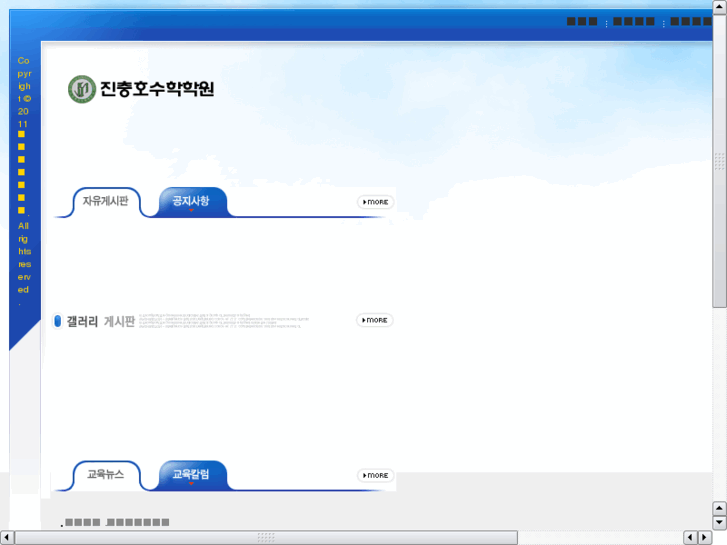Screen dimensions: 727x545
Task: Click the horizontal scrollbar right arrow at far right
Action: tap(705, 537)
